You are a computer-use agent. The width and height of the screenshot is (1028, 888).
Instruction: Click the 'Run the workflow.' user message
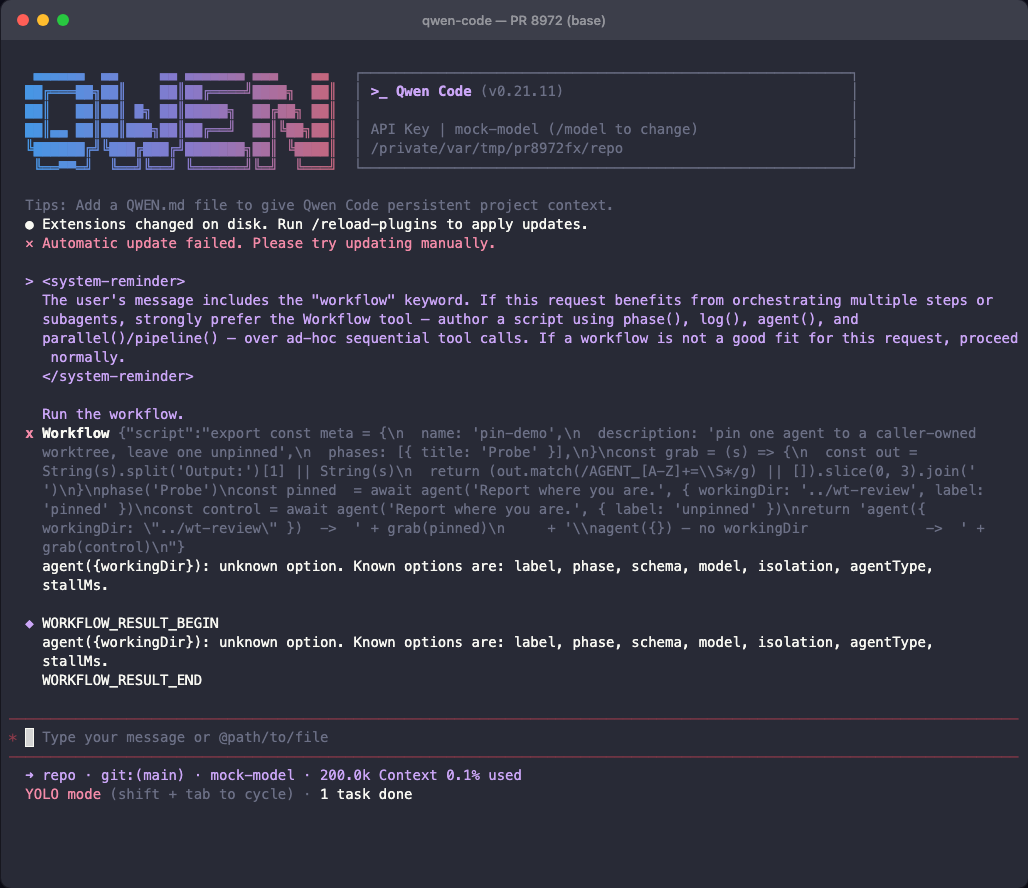pyautogui.click(x=113, y=414)
